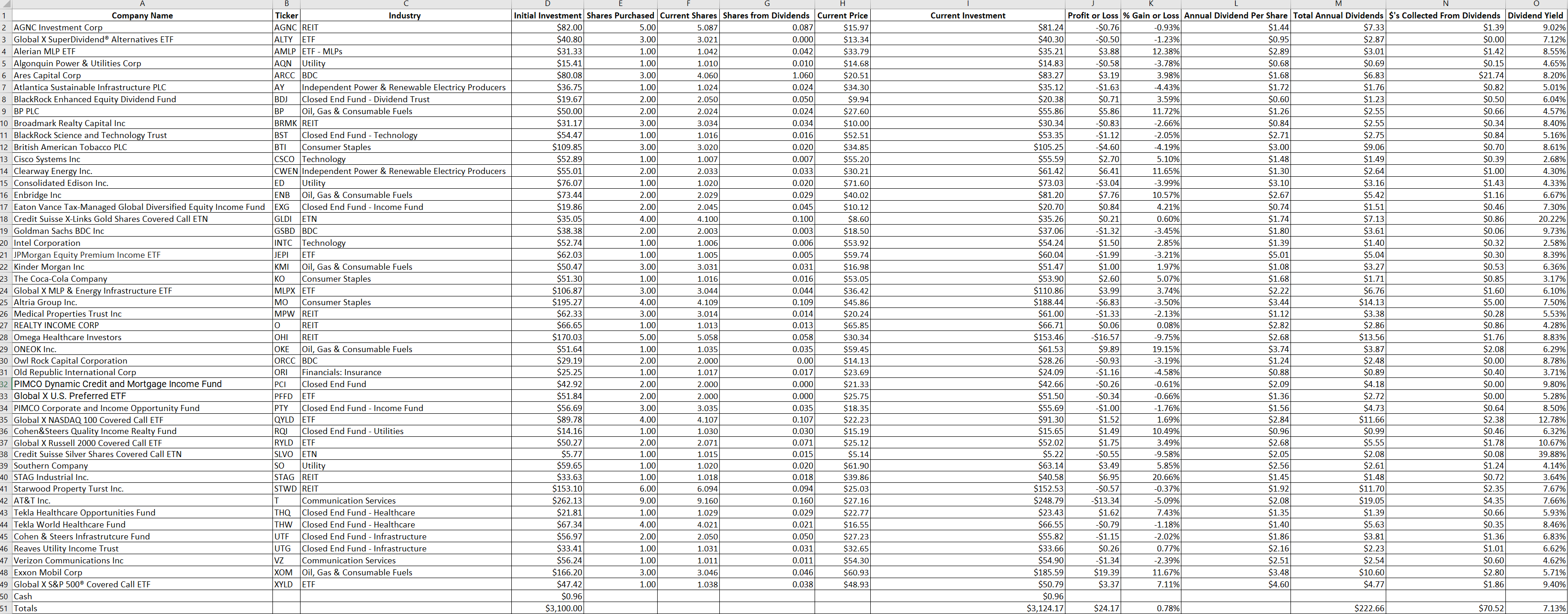Screen dimensions: 1568x614
Task: Select the 'Totals' row label cell
Action: [x=142, y=608]
